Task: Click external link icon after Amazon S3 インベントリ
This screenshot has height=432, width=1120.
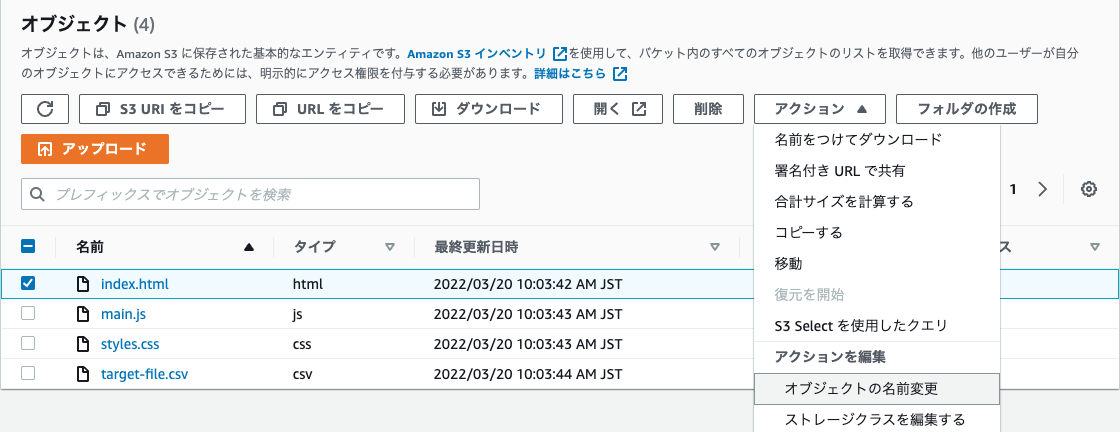Action: click(560, 54)
